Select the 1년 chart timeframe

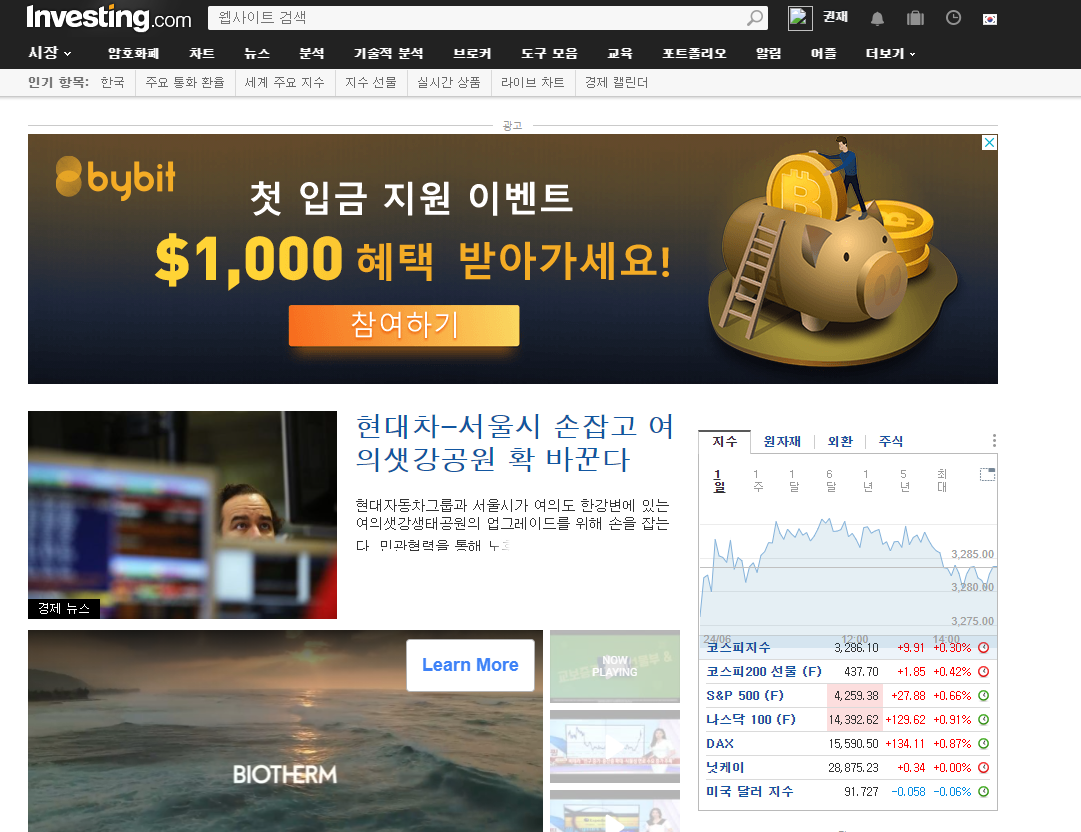(x=867, y=480)
